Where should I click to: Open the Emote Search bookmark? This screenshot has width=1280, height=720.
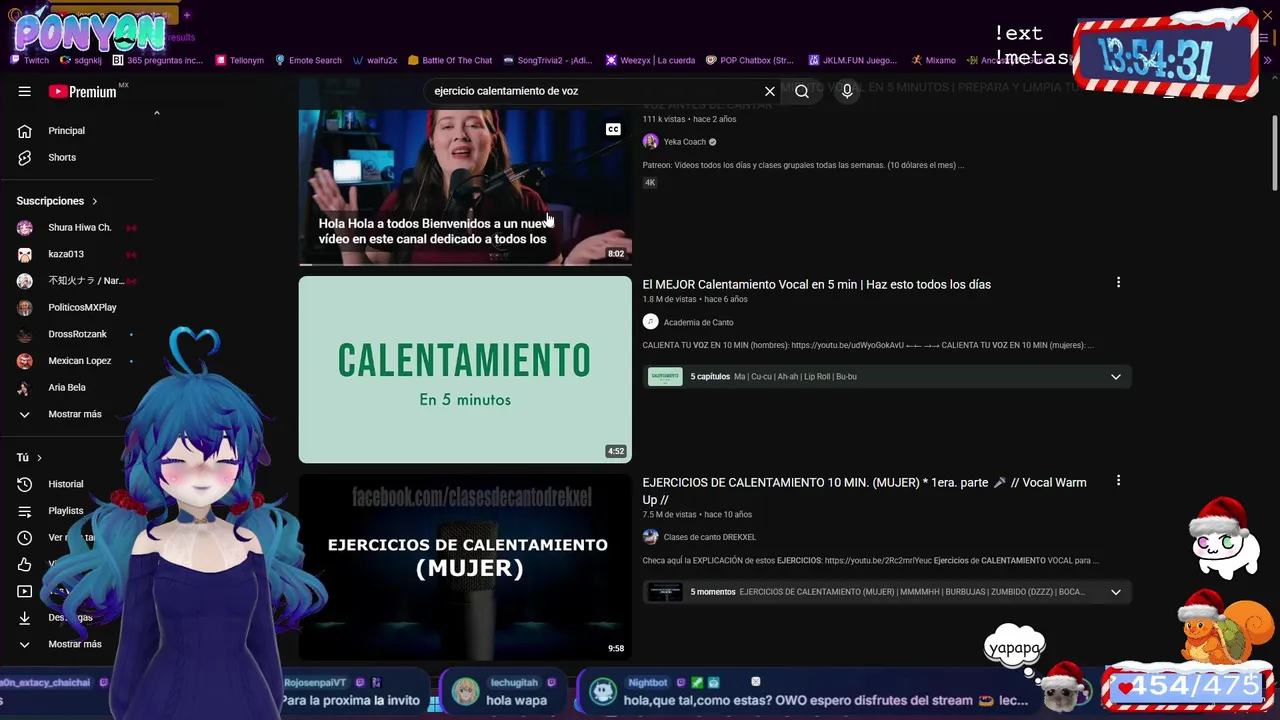point(308,60)
